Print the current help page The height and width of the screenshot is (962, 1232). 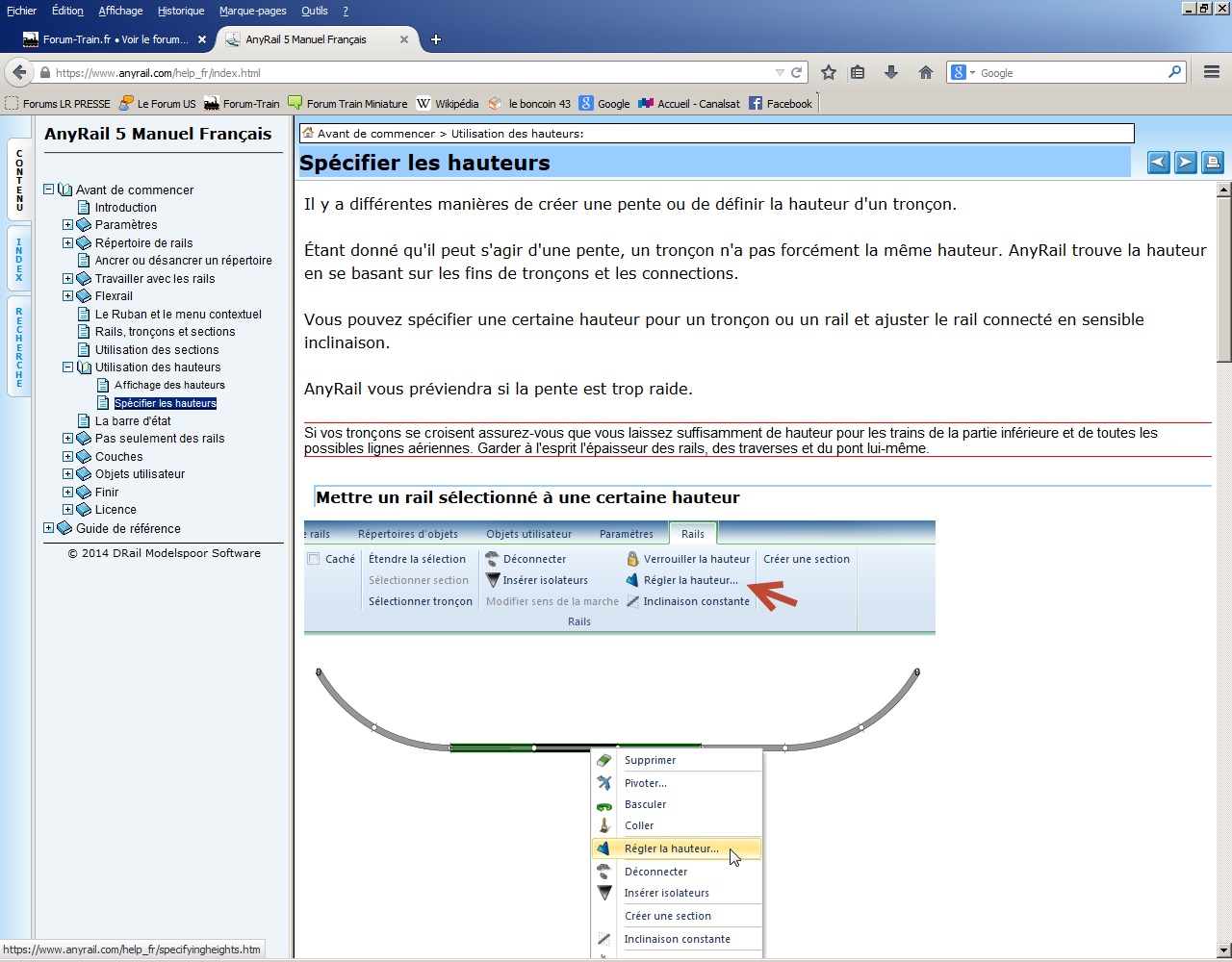1212,163
